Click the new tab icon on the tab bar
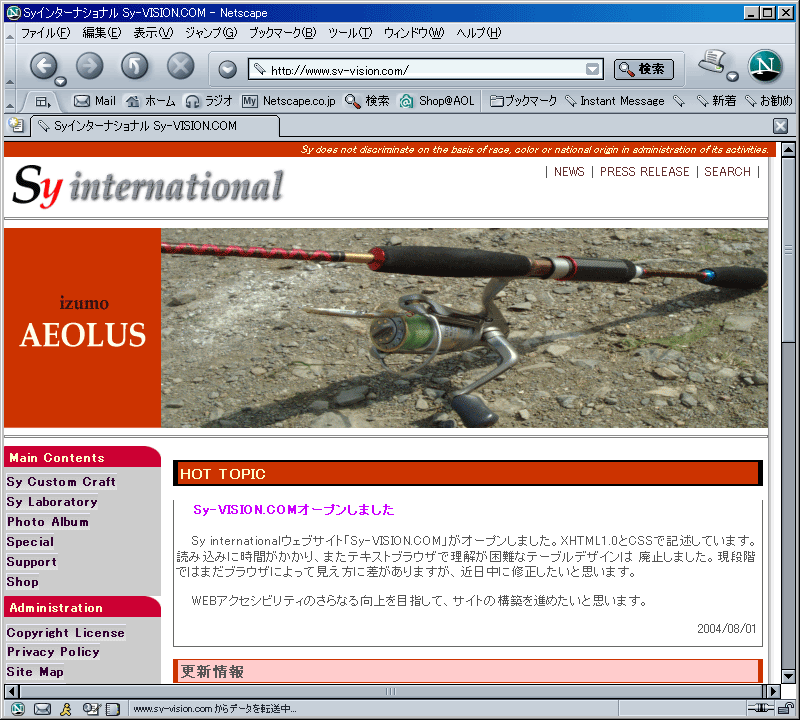Viewport: 800px width, 720px height. coord(16,125)
